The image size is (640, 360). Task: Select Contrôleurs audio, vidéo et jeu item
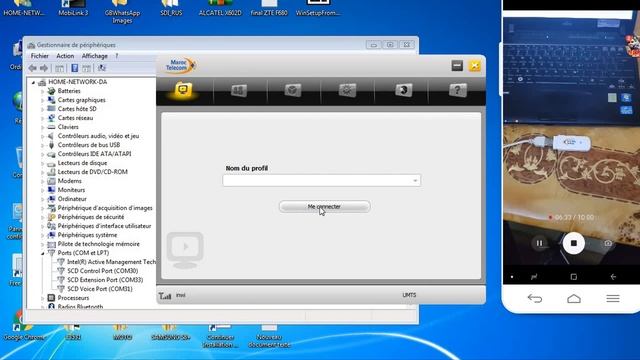tap(98, 136)
